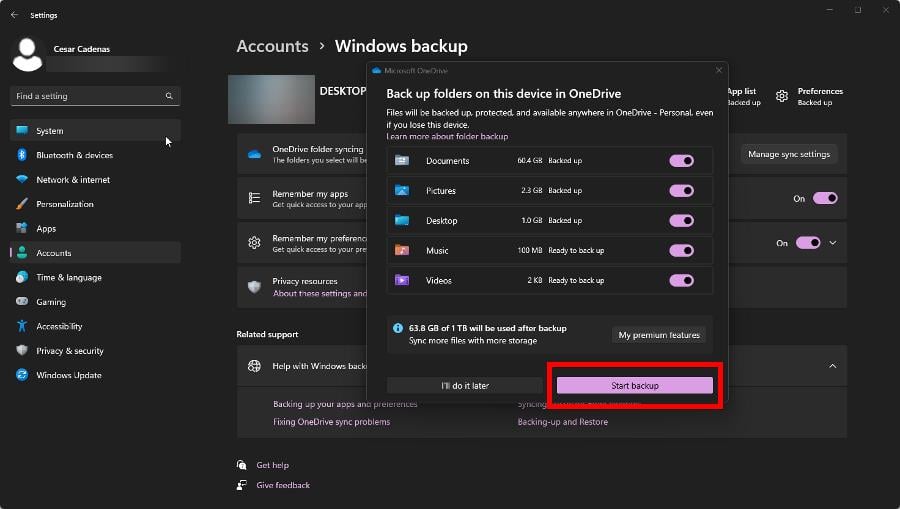Open Learn more about folder backup link

tap(447, 136)
